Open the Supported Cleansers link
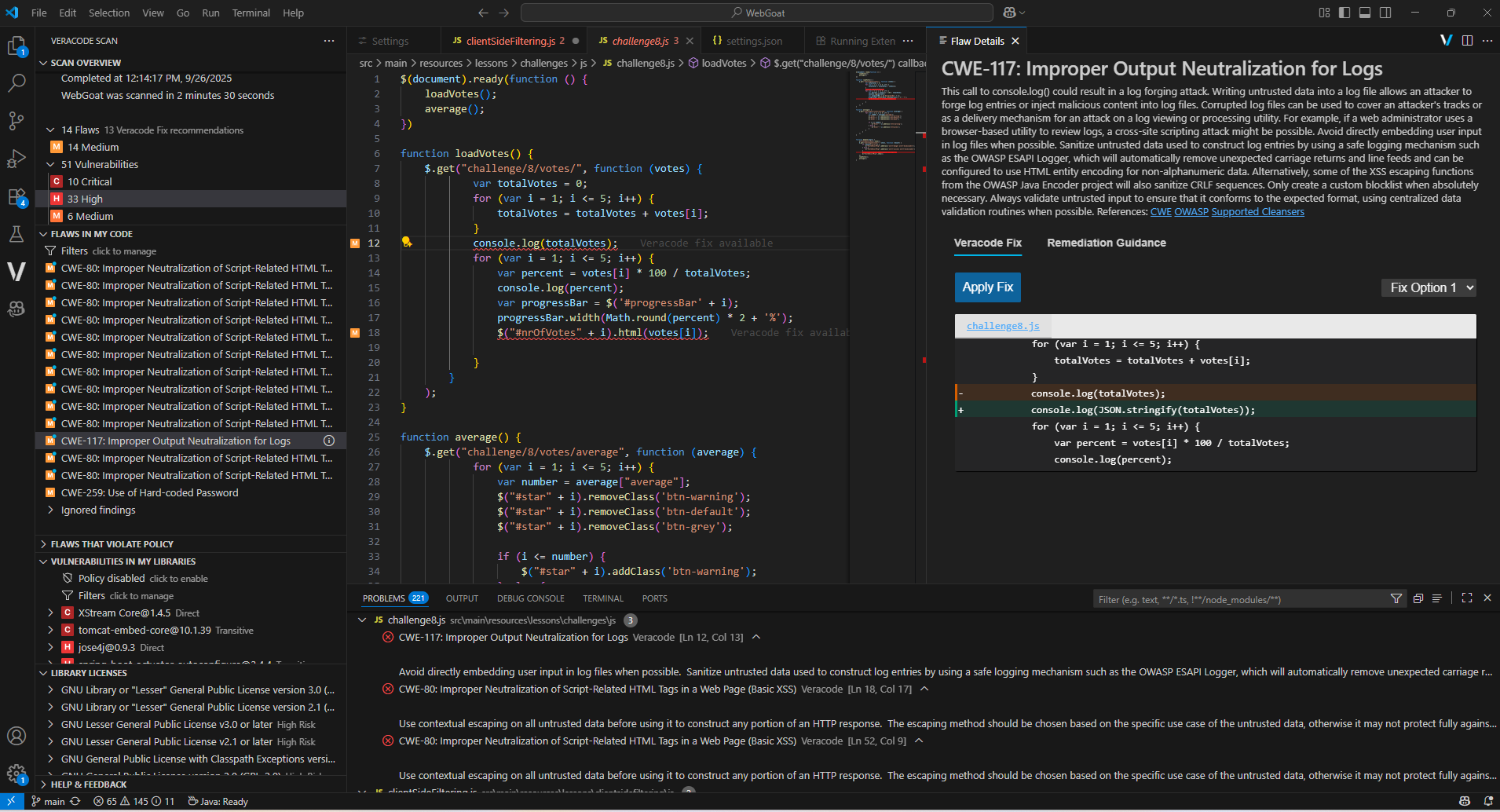 (1257, 212)
